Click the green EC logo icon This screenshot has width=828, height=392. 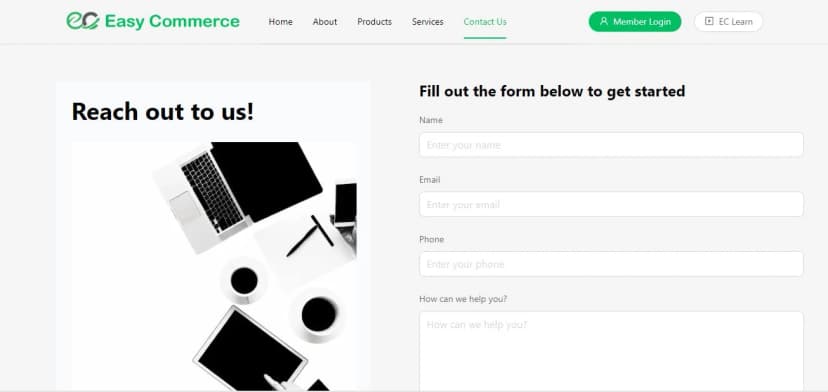(x=83, y=21)
